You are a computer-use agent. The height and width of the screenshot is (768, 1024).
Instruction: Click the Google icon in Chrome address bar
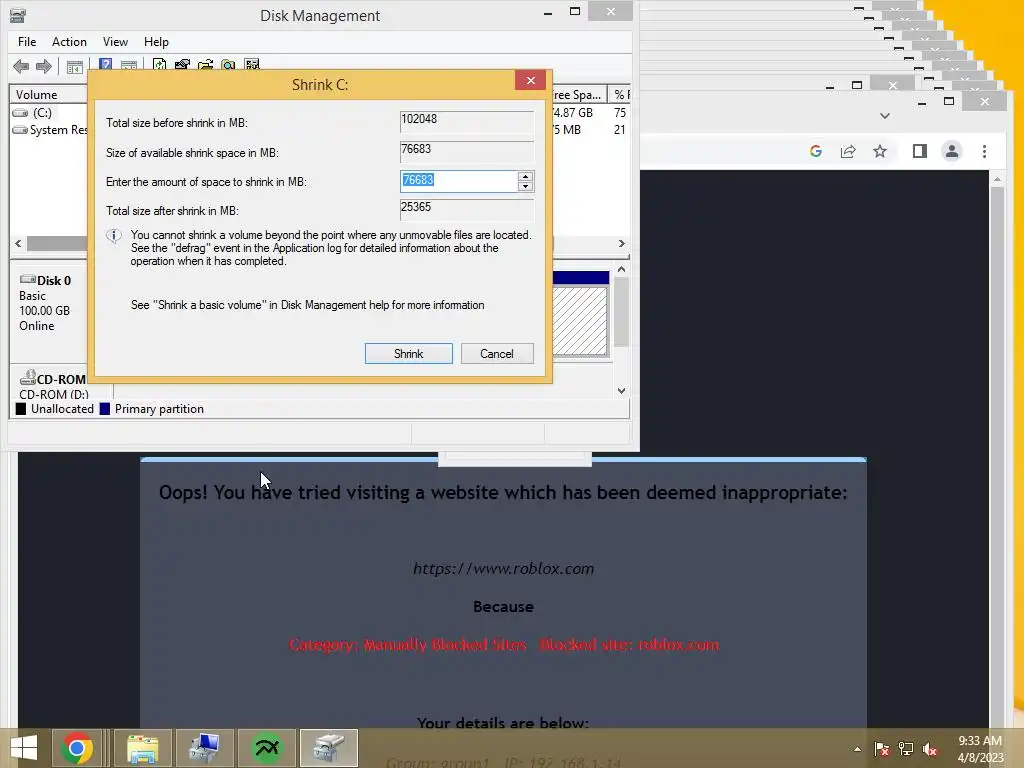(x=816, y=152)
